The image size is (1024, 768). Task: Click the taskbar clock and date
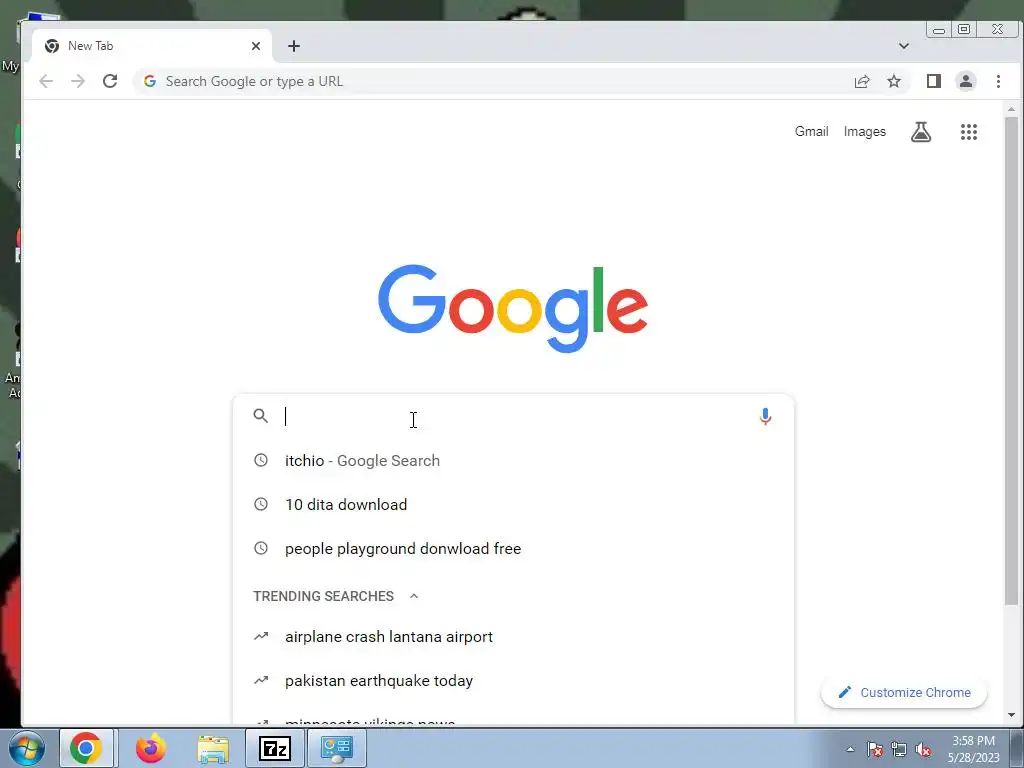(973, 749)
